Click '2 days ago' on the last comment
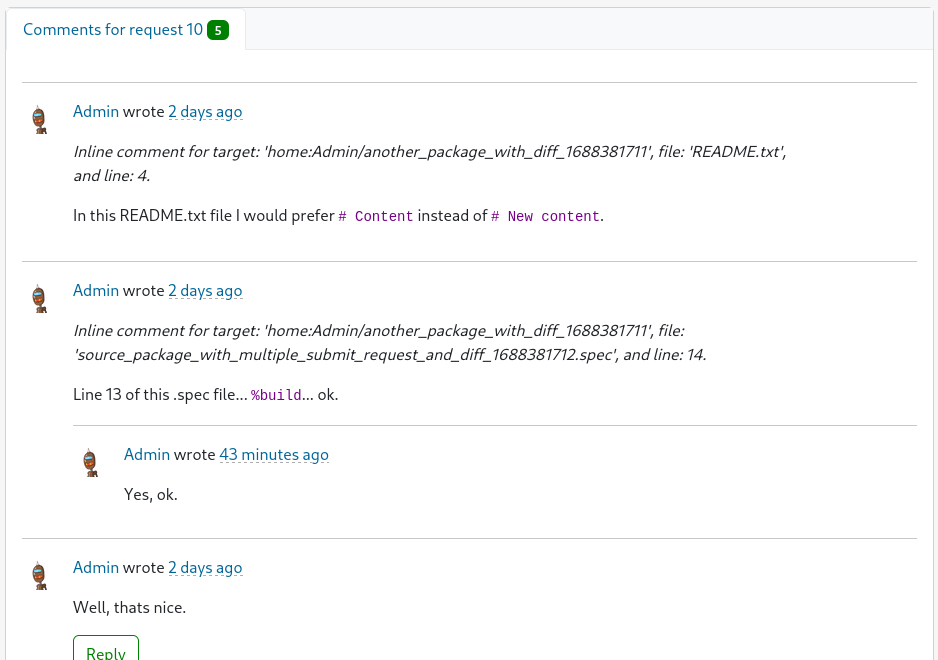938x660 pixels. [205, 567]
